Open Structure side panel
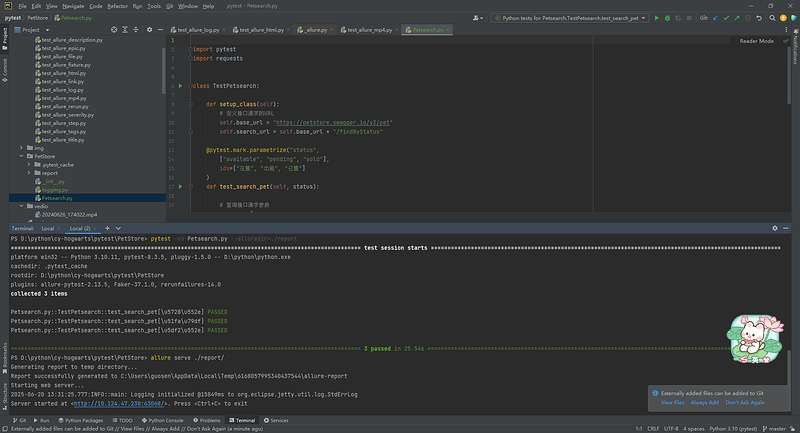 click(5, 396)
